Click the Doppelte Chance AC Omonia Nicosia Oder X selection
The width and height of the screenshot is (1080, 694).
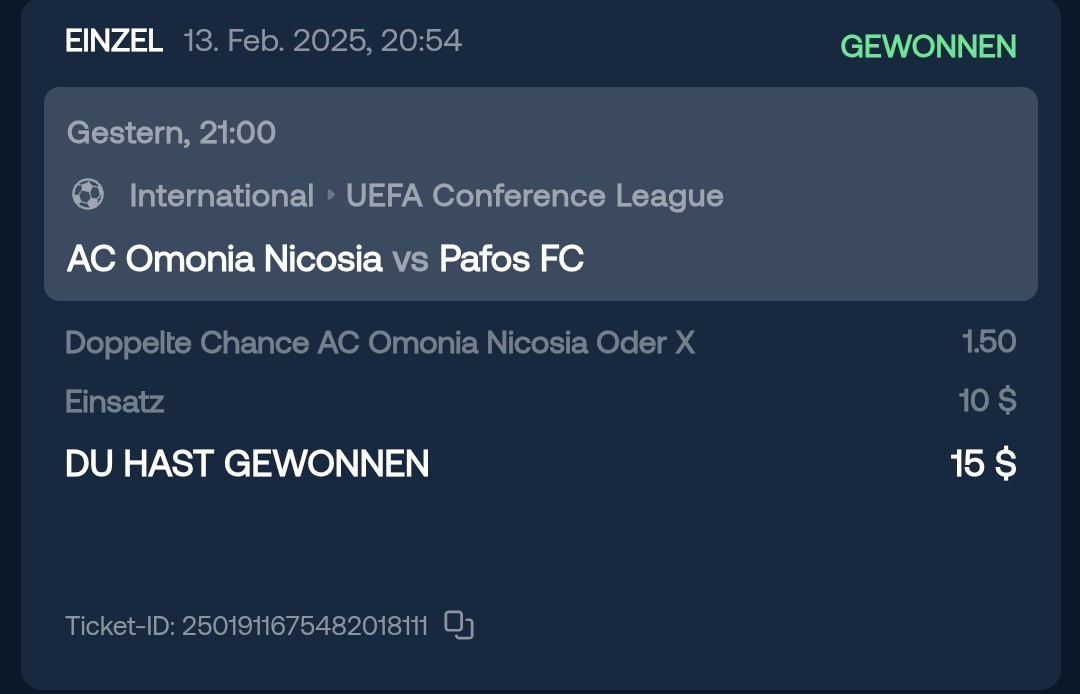[x=380, y=343]
